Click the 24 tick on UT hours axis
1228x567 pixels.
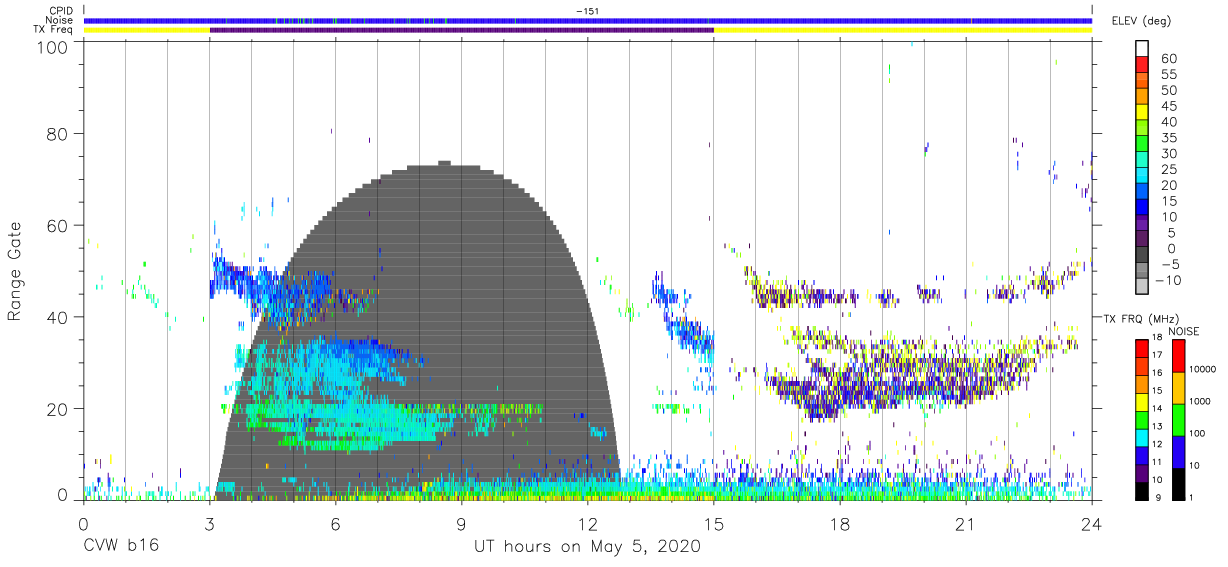point(1092,525)
